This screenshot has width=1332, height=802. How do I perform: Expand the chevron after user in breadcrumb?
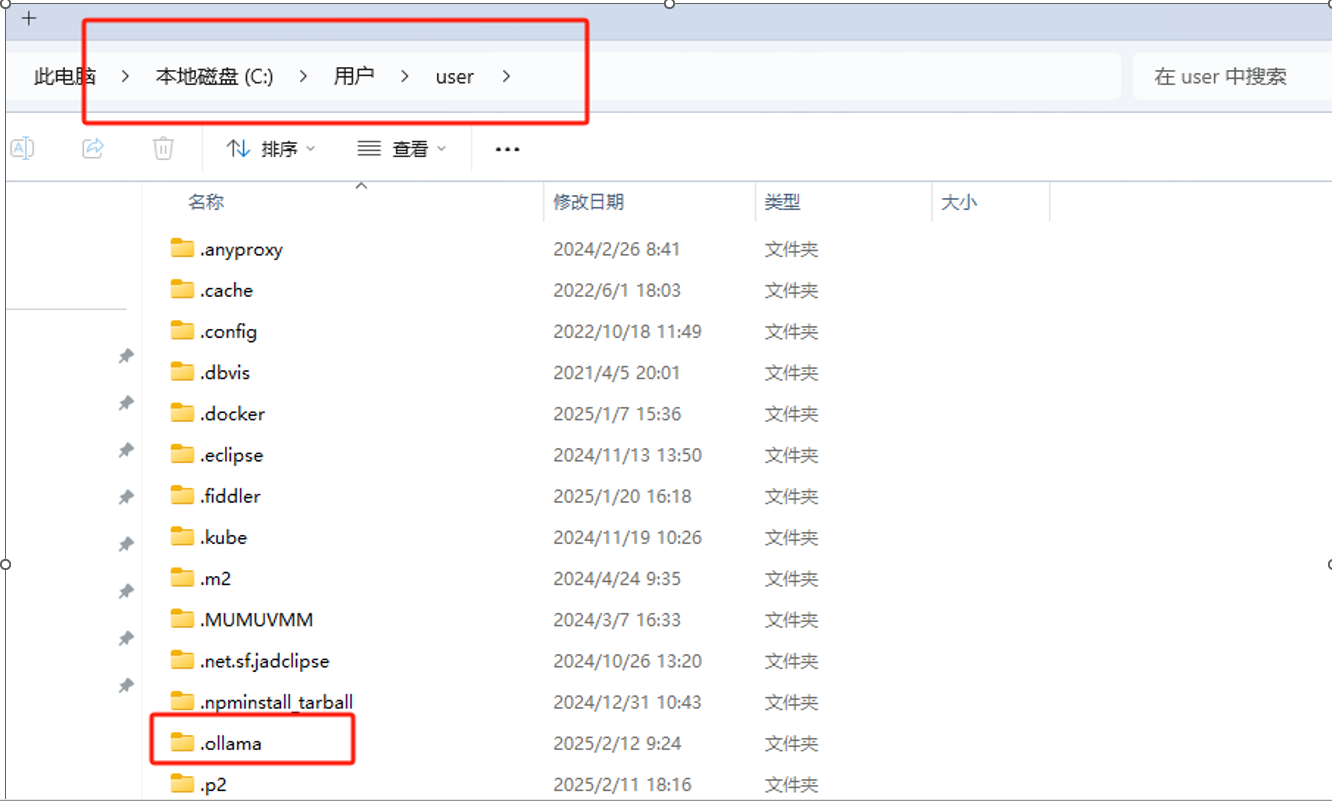(507, 76)
